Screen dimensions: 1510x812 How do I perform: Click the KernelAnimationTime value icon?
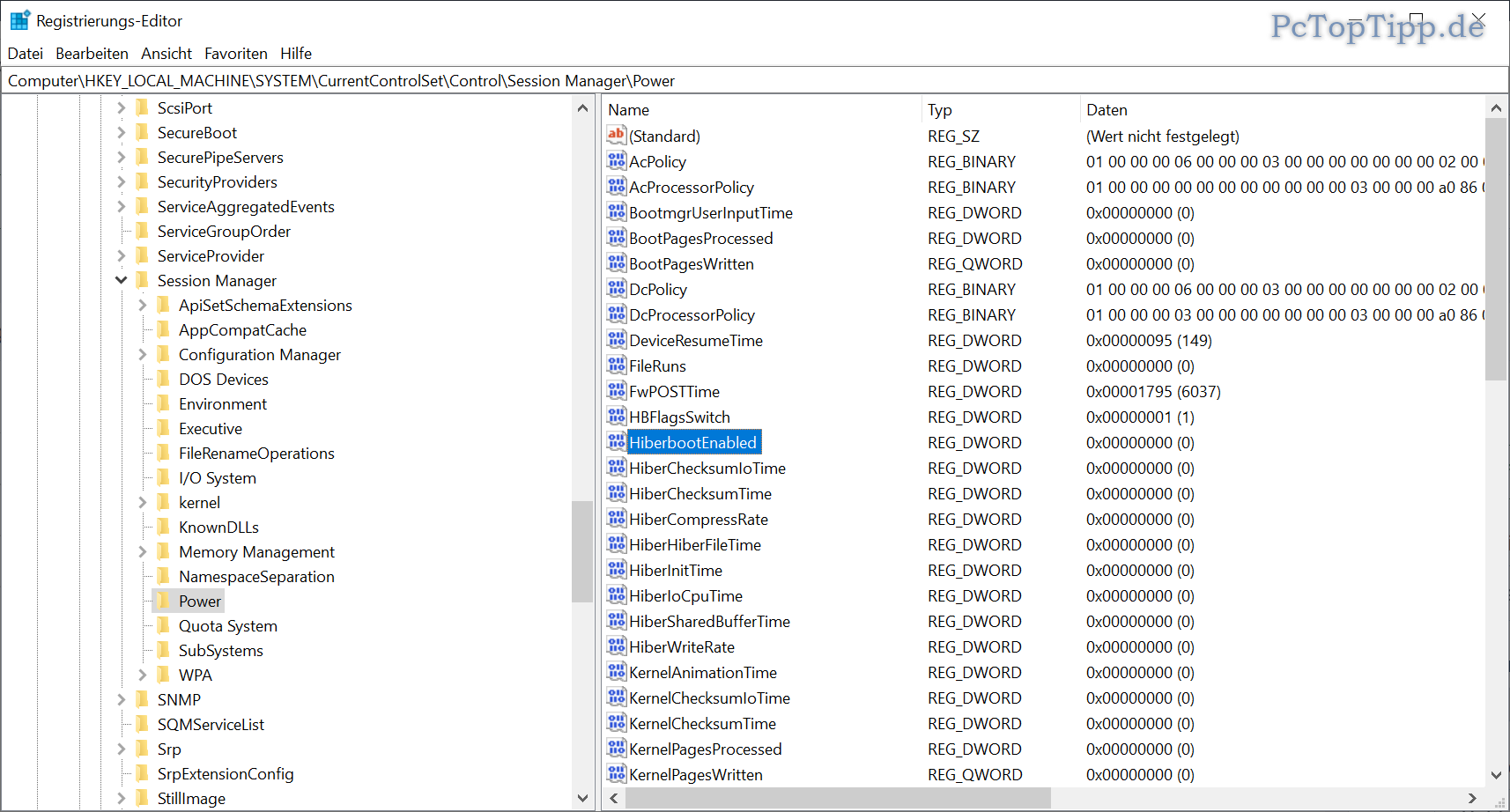point(617,672)
